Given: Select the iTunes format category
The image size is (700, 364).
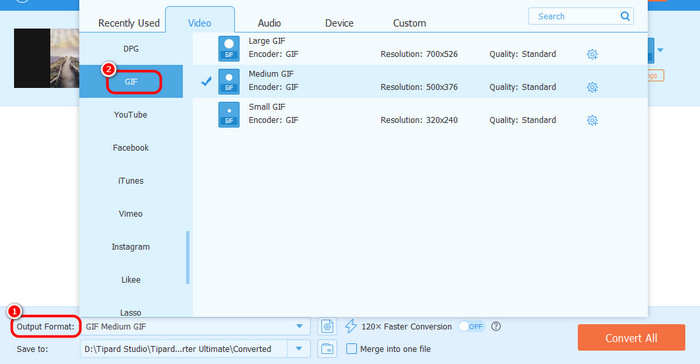Looking at the screenshot, I should (131, 181).
